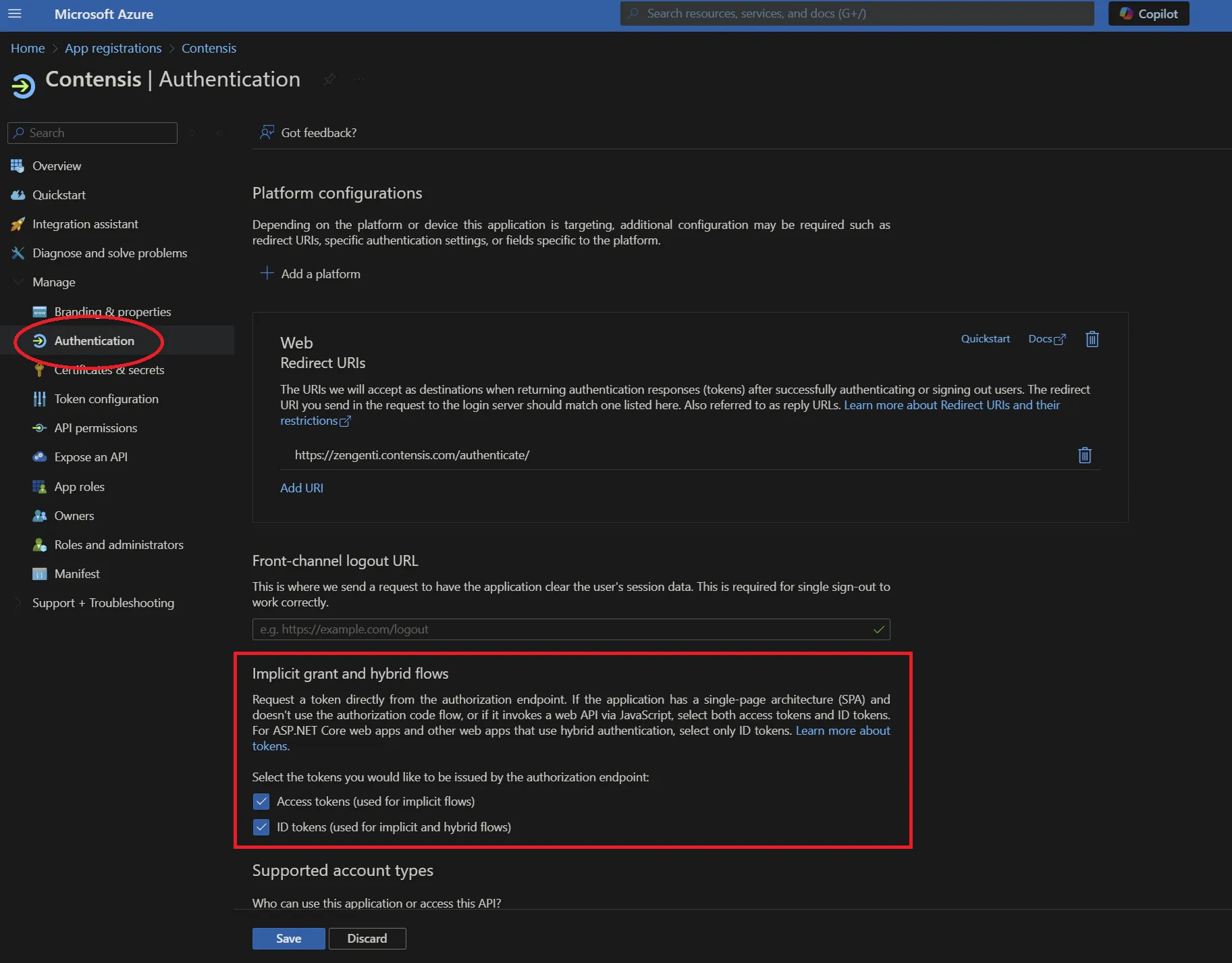The image size is (1232, 963).
Task: Click the Got feedback? icon
Action: click(267, 132)
